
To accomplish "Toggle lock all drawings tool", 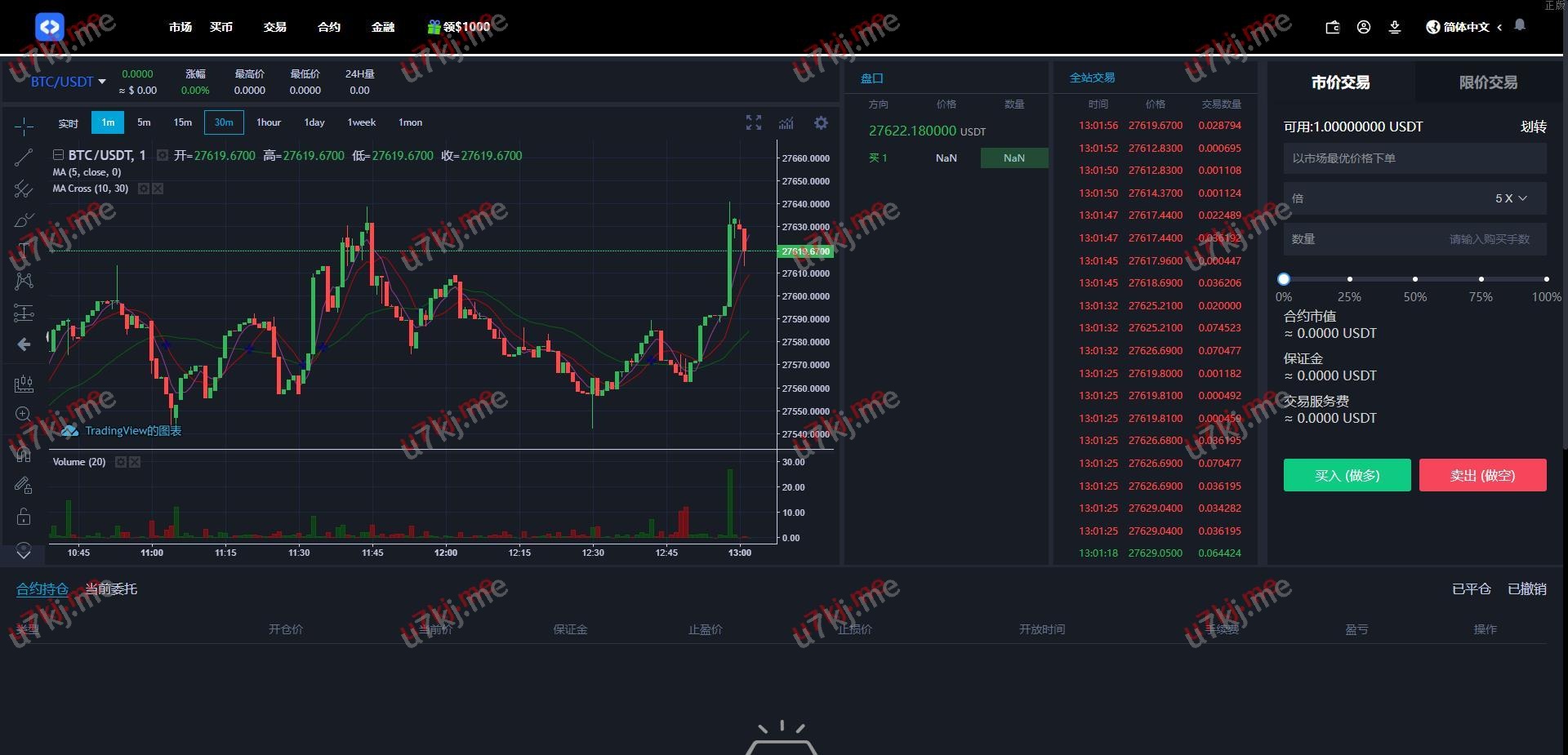I will [x=24, y=517].
